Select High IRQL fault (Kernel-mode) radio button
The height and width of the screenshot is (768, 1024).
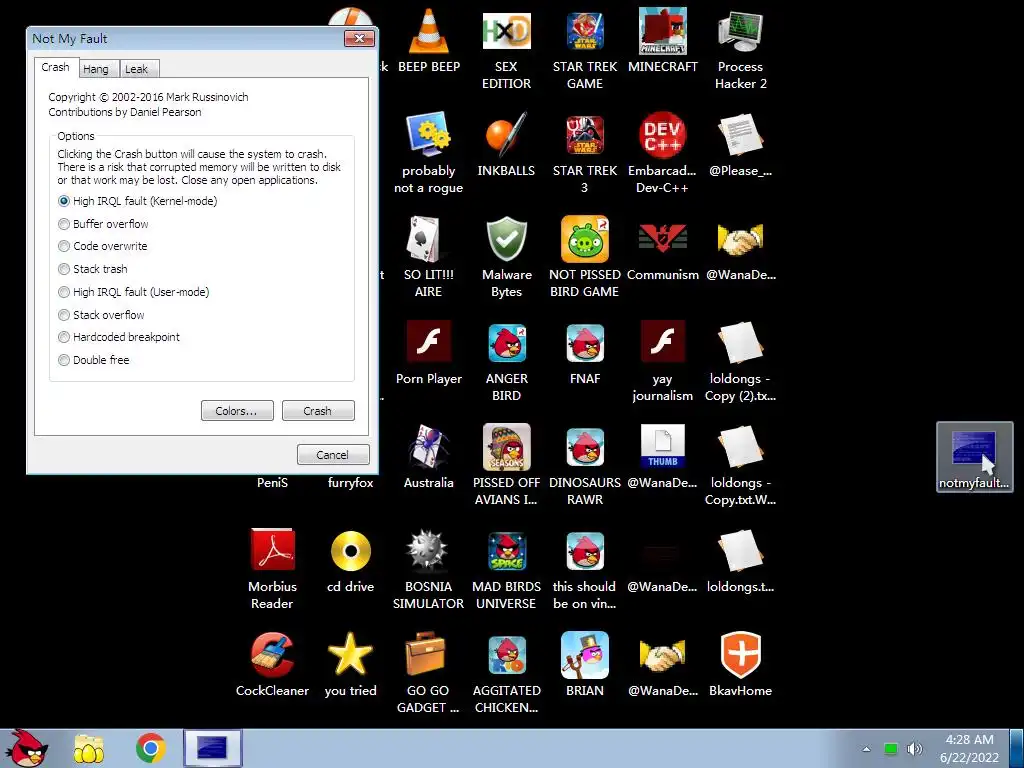pos(64,201)
